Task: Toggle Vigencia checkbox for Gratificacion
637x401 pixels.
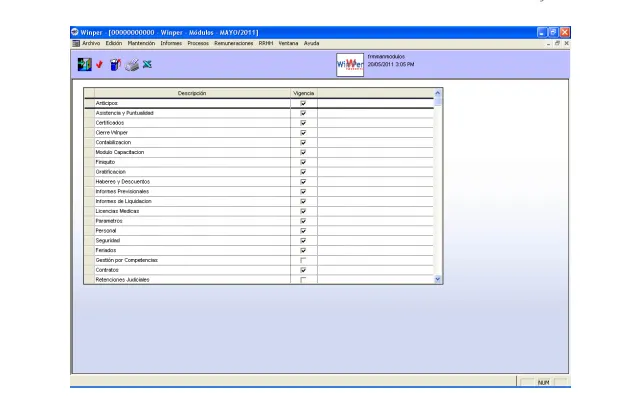Action: tap(303, 172)
